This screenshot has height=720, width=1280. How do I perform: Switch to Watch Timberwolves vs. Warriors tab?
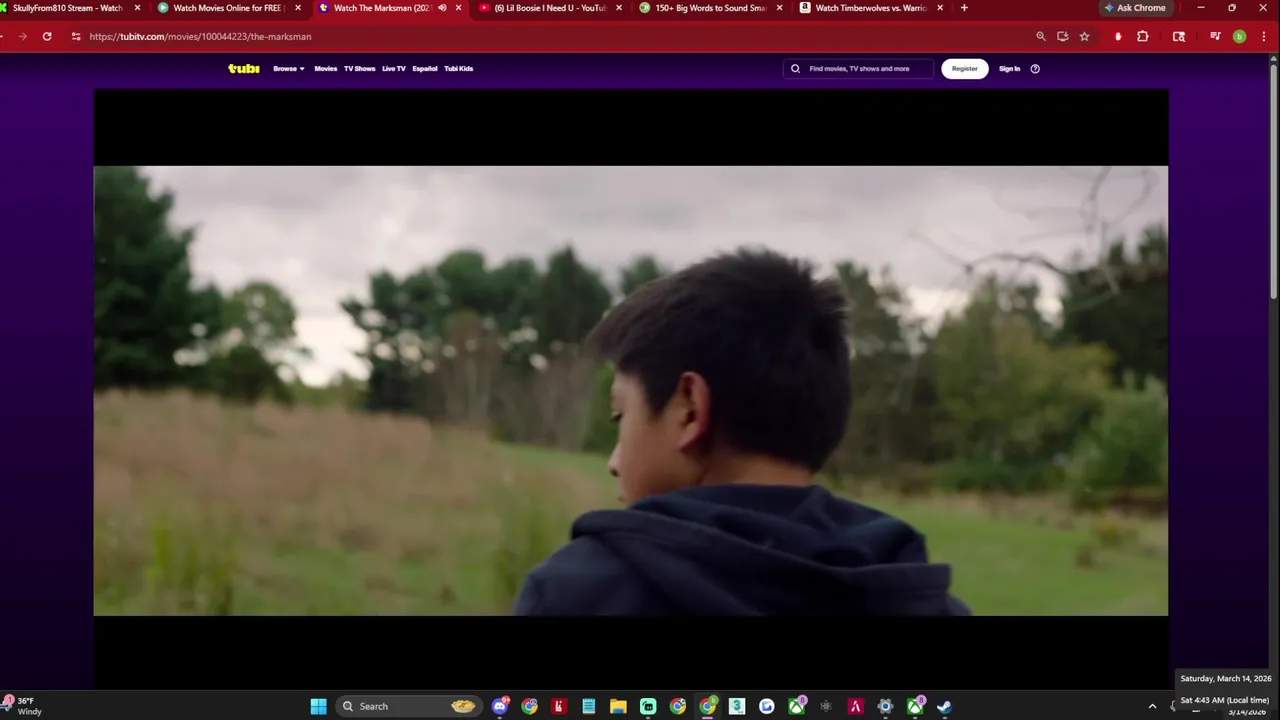coord(871,8)
